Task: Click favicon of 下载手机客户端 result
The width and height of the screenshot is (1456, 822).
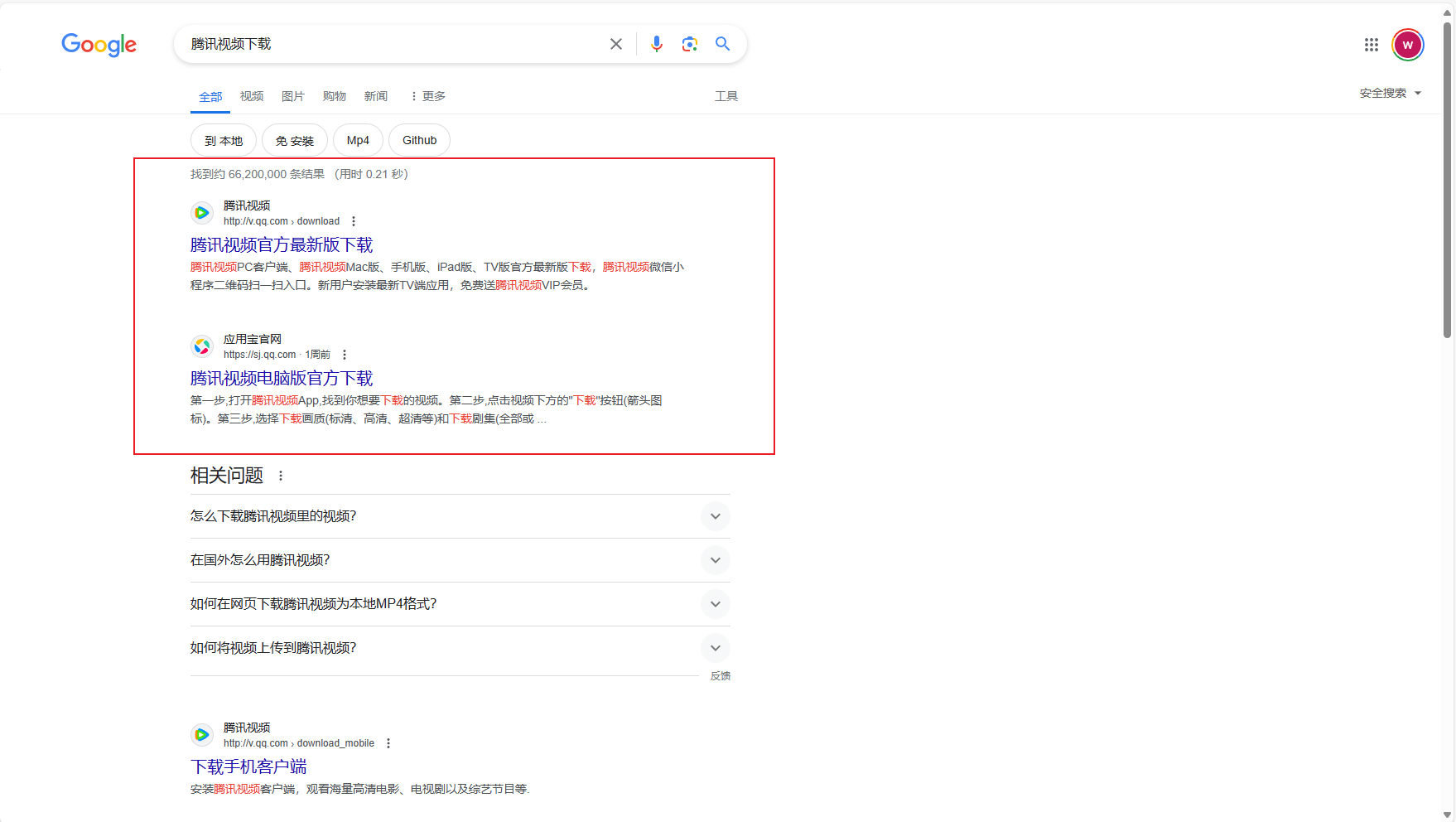Action: click(202, 735)
